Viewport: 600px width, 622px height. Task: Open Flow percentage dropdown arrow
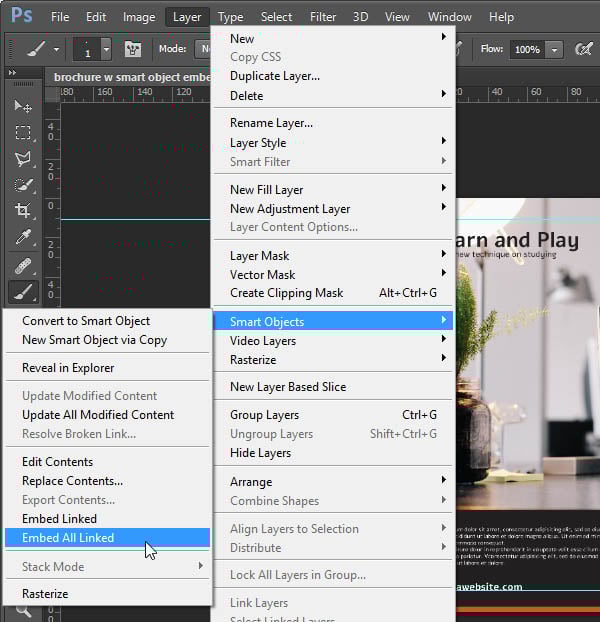tap(554, 50)
